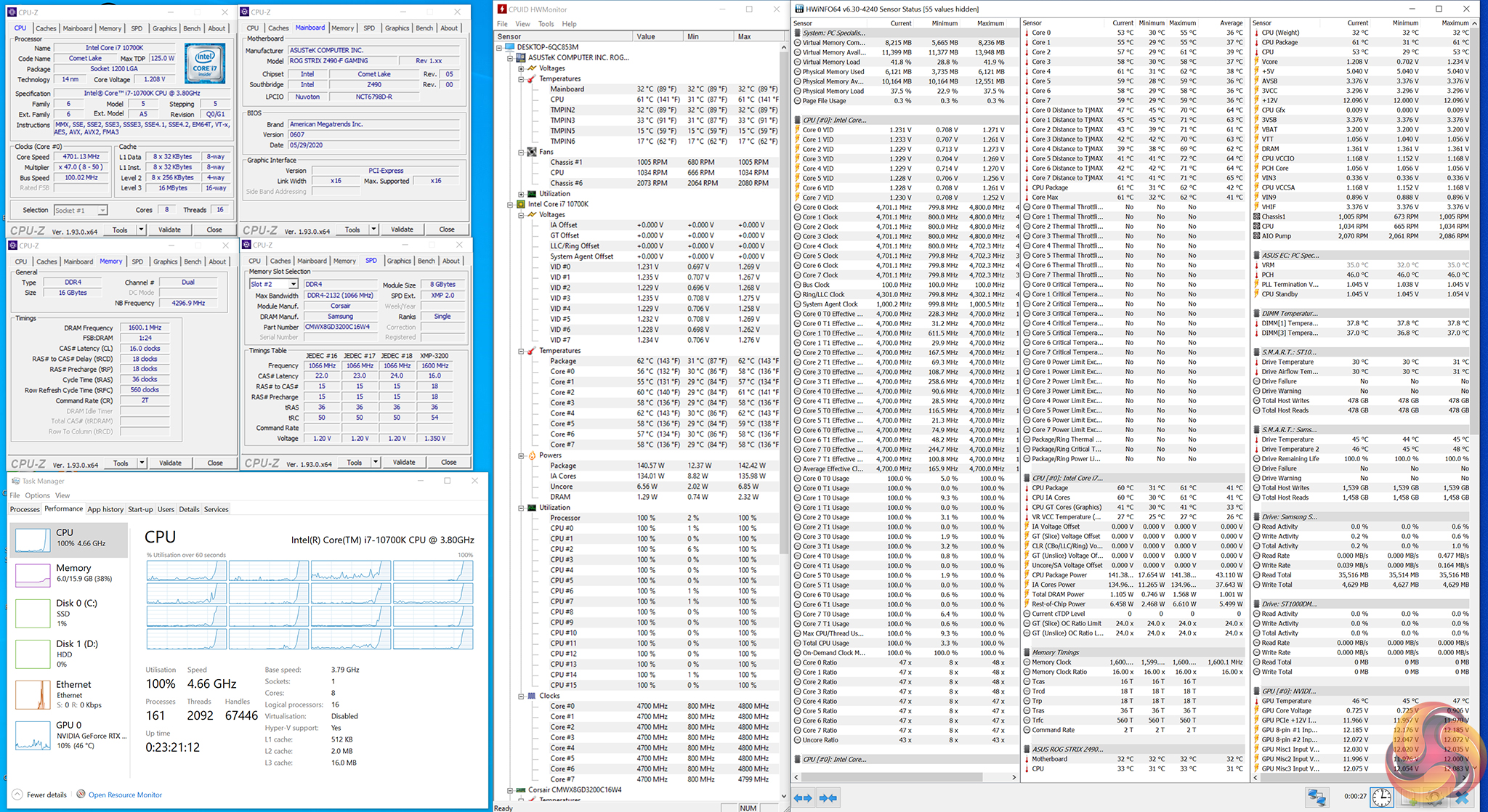1488x812 pixels.
Task: Collapse Intel Core i7 10700K tree node
Action: [510, 204]
